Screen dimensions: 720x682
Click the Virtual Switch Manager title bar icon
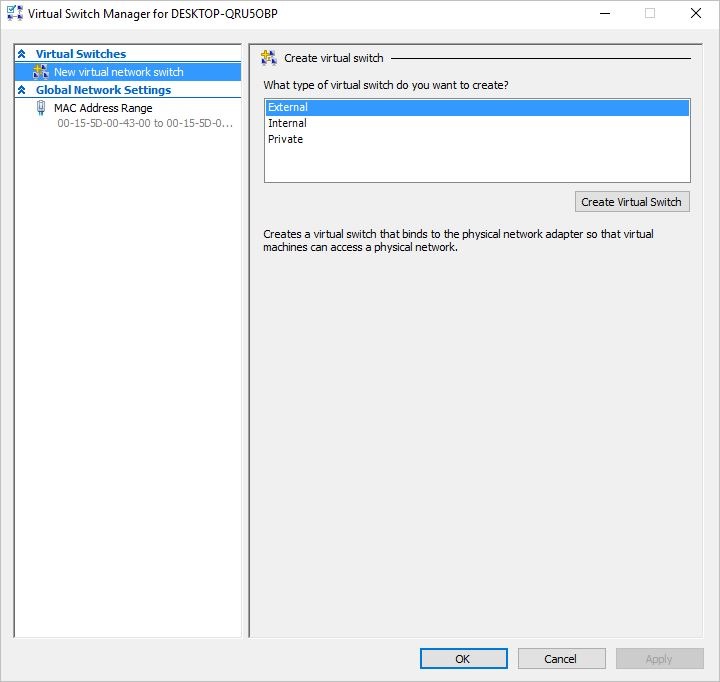(x=14, y=14)
